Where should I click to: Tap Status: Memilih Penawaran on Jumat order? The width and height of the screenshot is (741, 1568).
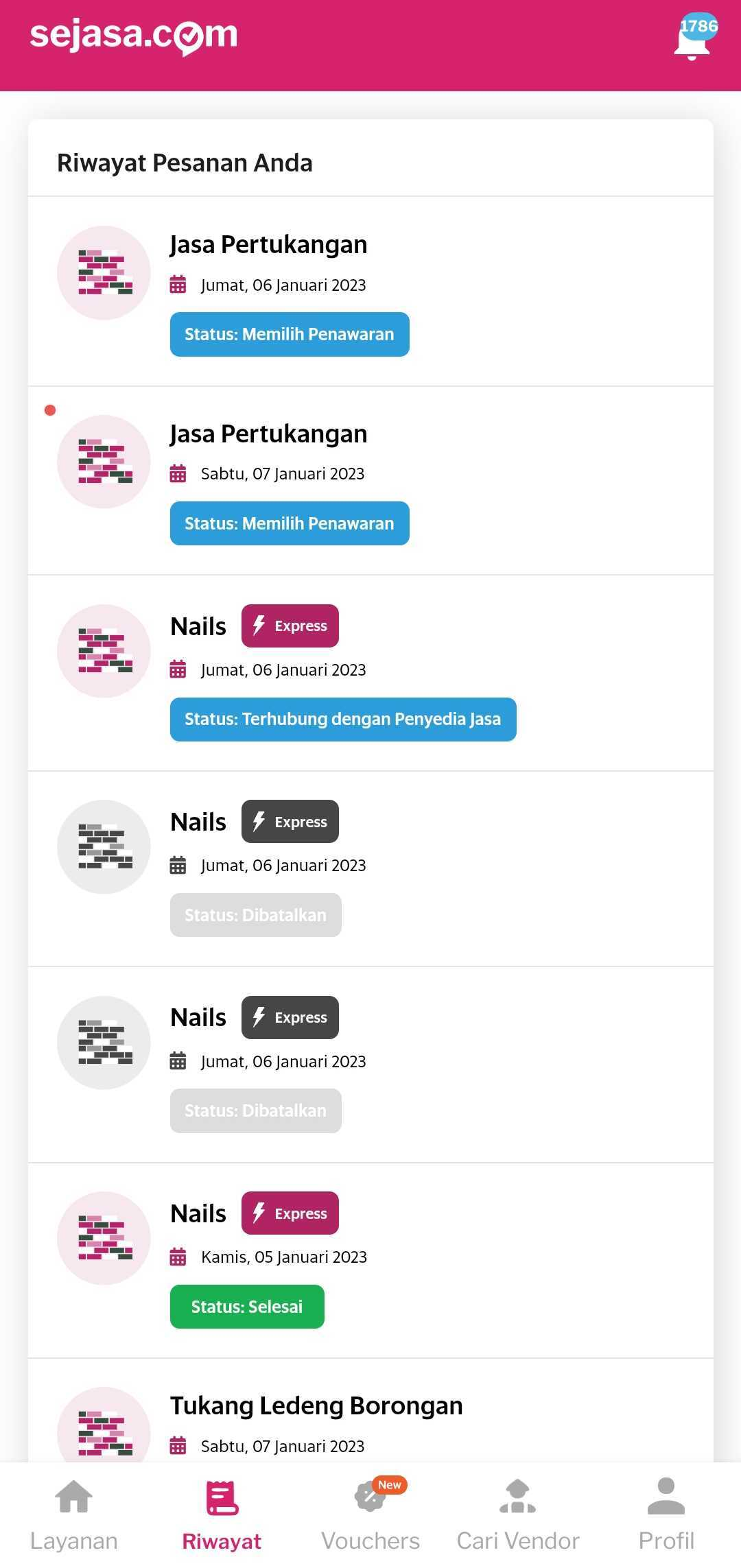point(290,335)
